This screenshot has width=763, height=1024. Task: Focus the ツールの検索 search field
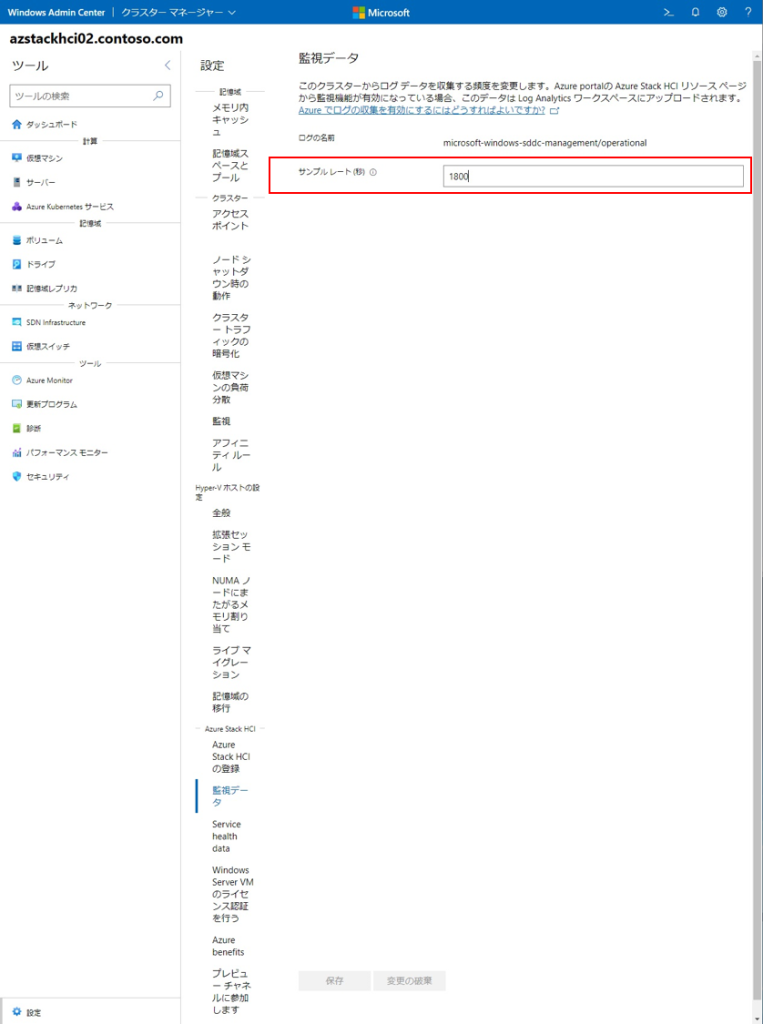point(90,95)
